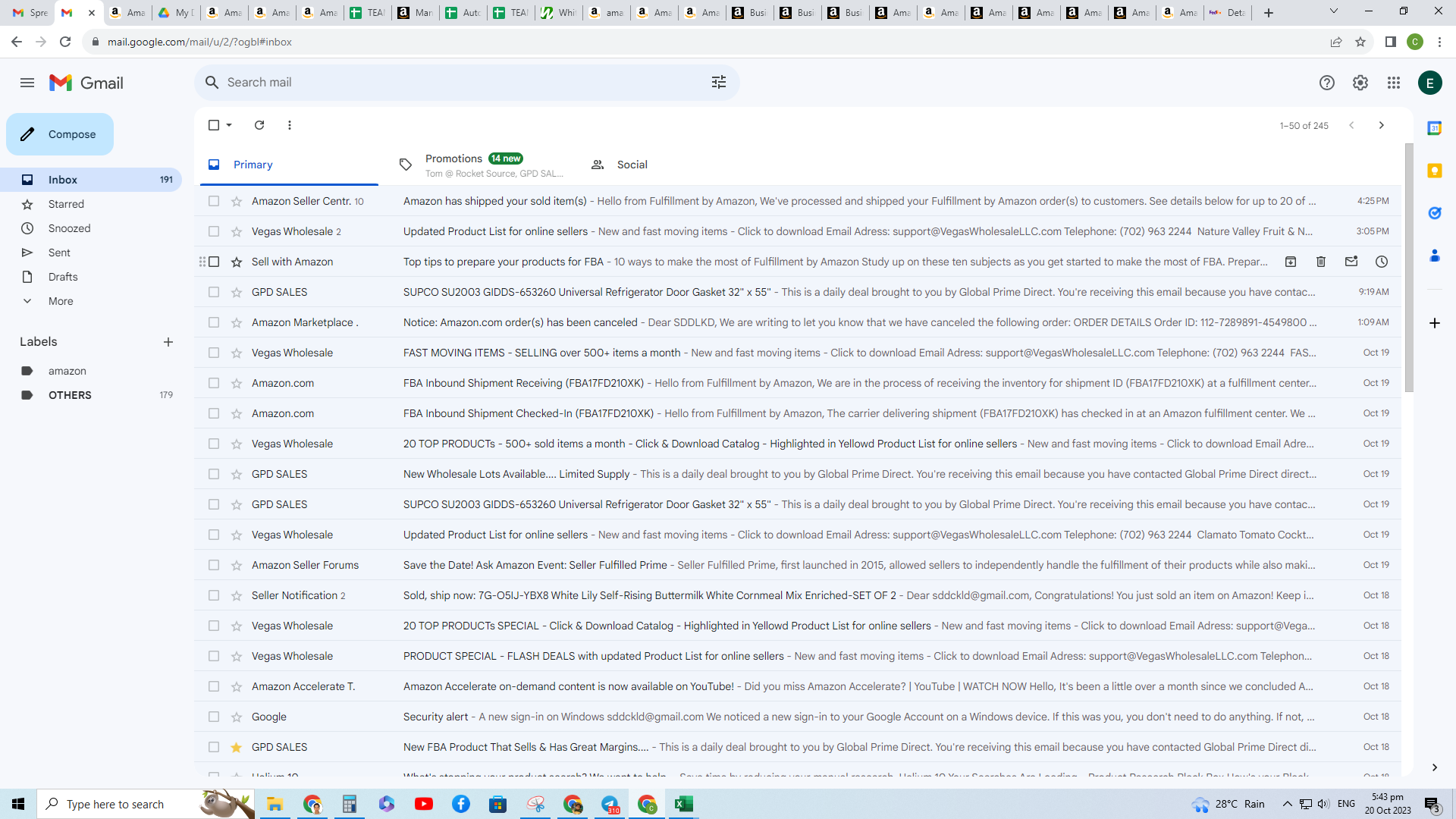
Task: Go to the newer page with left chevron
Action: pos(1351,125)
